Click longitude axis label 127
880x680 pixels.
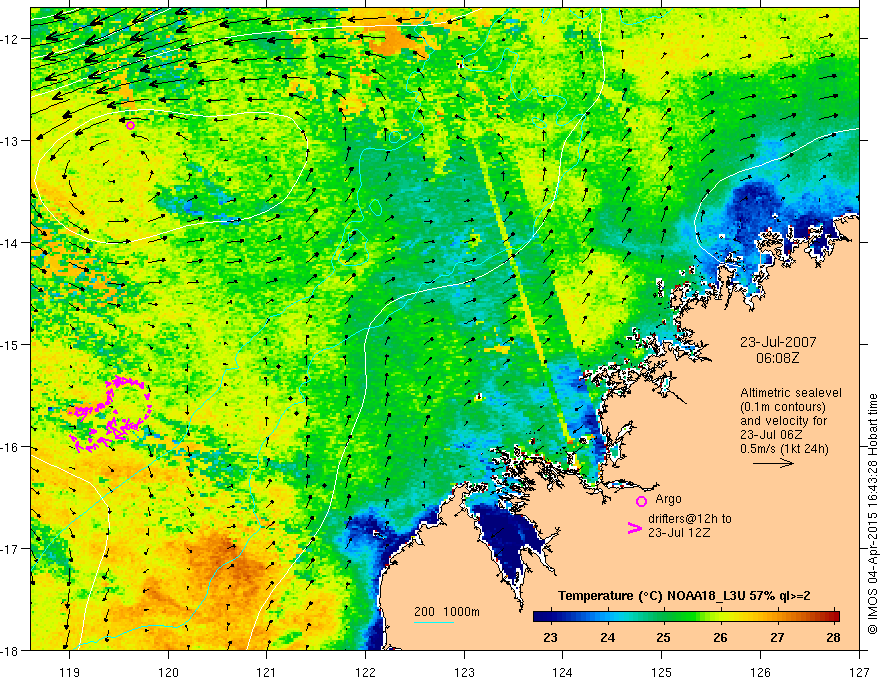pos(859,672)
